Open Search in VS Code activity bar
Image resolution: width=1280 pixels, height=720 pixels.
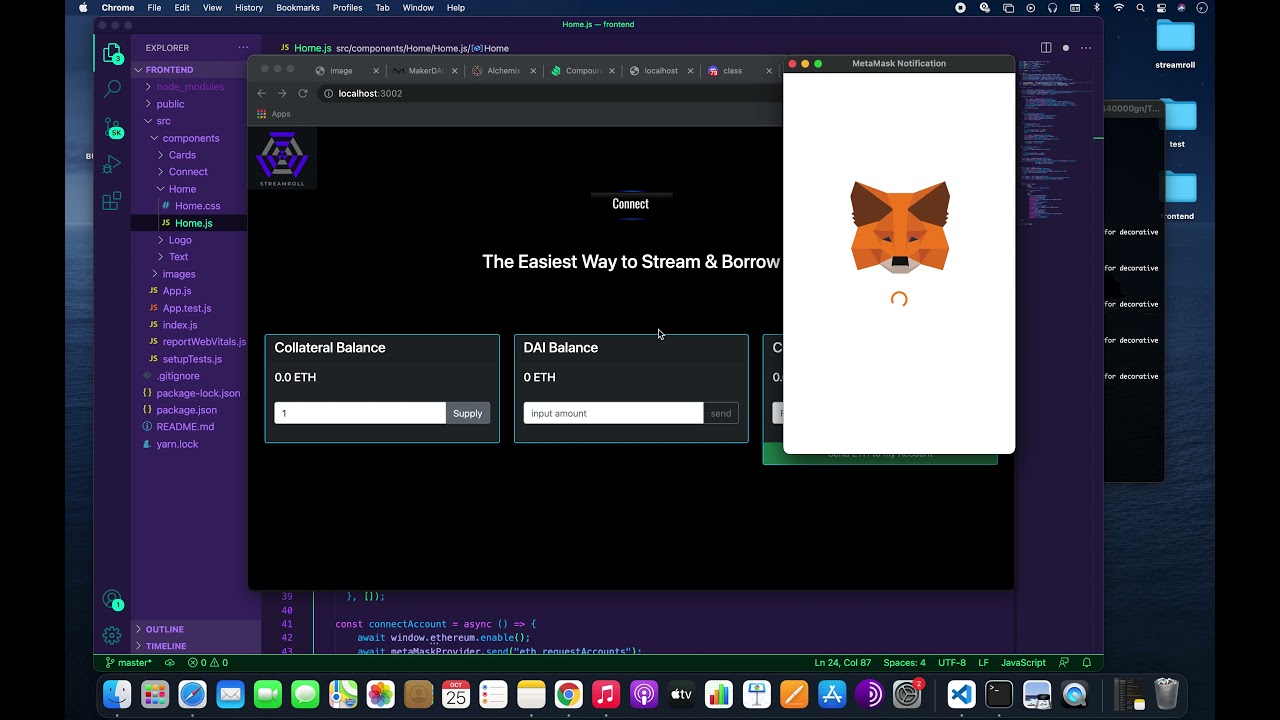(112, 89)
